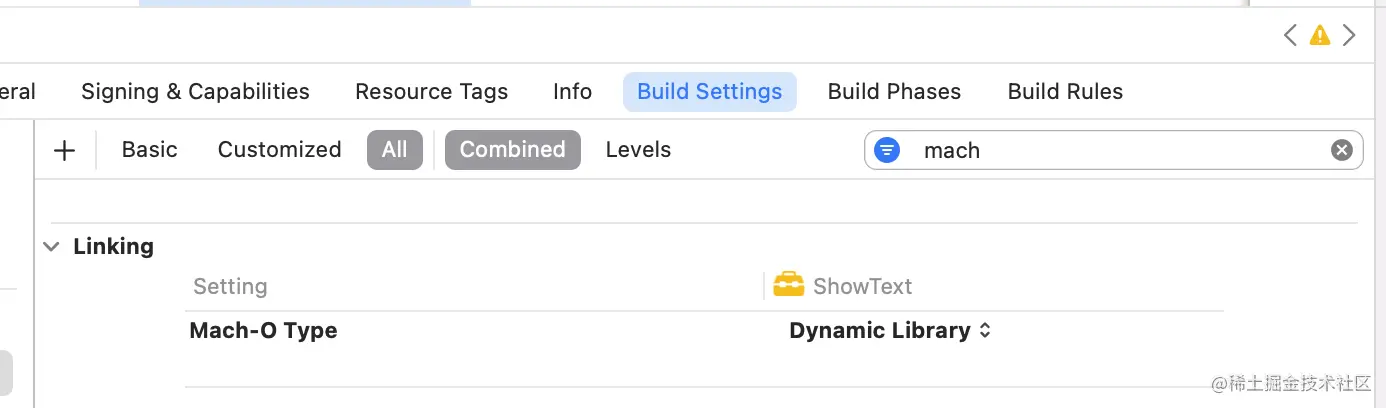Add a build setting with plus button
Screen dimensions: 1386x408
pos(64,150)
